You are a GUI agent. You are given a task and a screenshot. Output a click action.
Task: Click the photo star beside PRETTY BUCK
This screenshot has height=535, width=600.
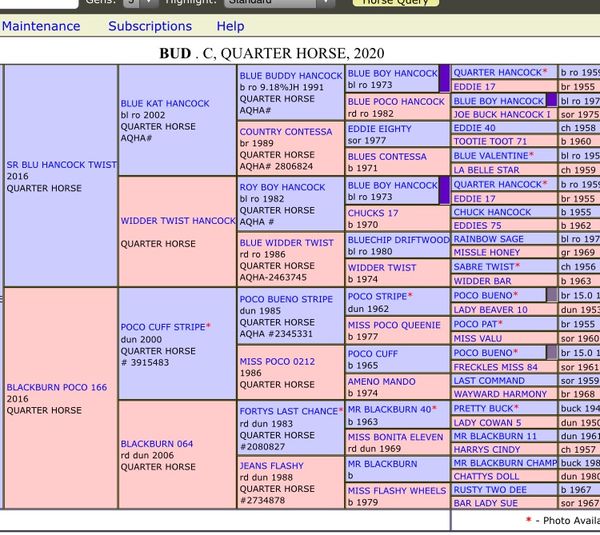[x=517, y=407]
